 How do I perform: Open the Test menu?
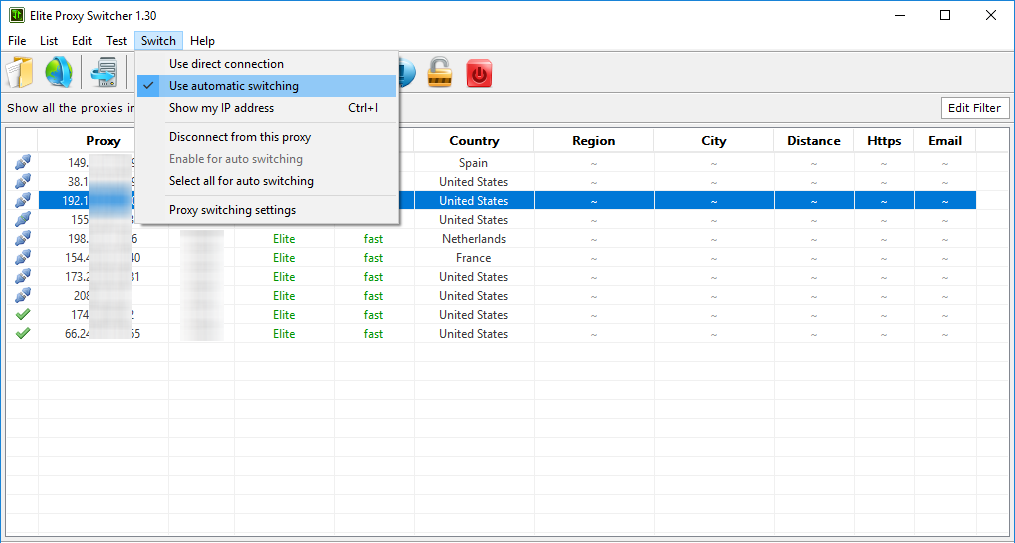pyautogui.click(x=117, y=41)
